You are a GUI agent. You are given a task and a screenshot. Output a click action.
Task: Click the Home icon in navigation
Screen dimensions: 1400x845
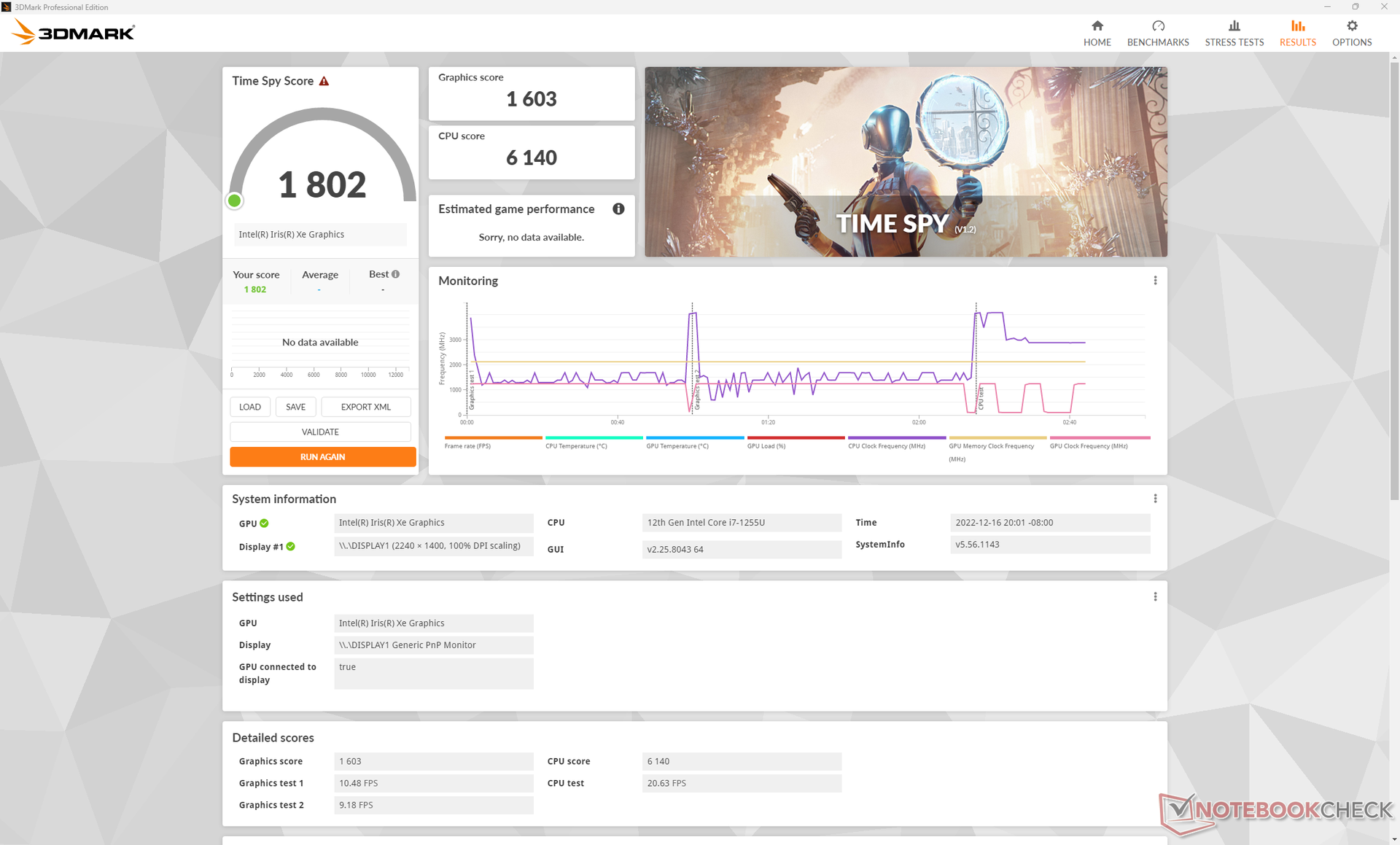pos(1097,26)
